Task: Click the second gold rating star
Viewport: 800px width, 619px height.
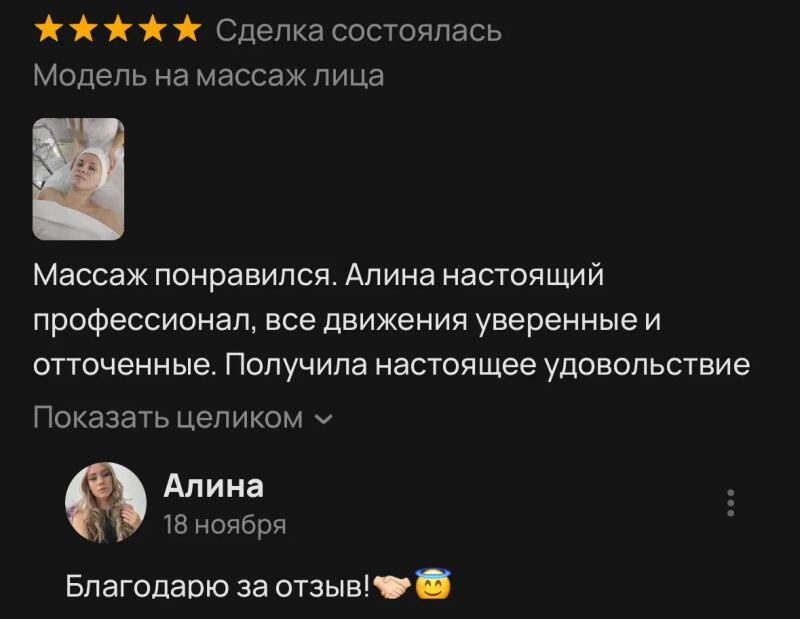Action: pyautogui.click(x=83, y=28)
